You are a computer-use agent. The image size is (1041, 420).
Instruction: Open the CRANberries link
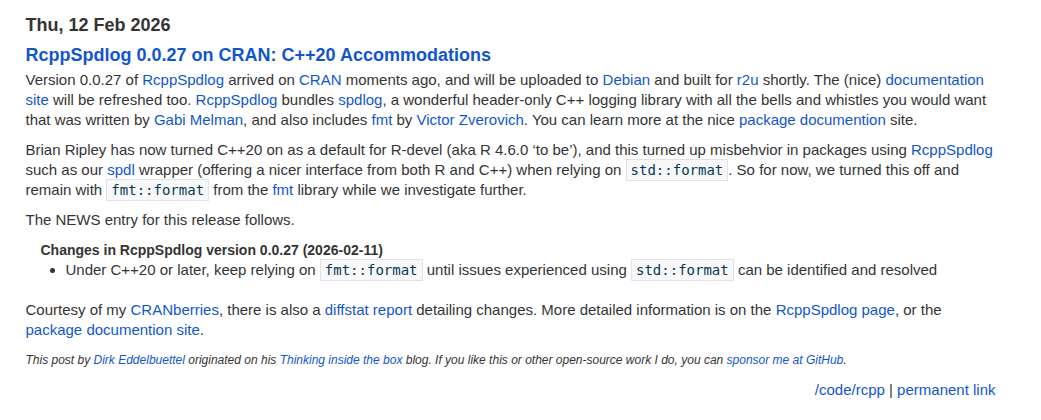[x=174, y=310]
